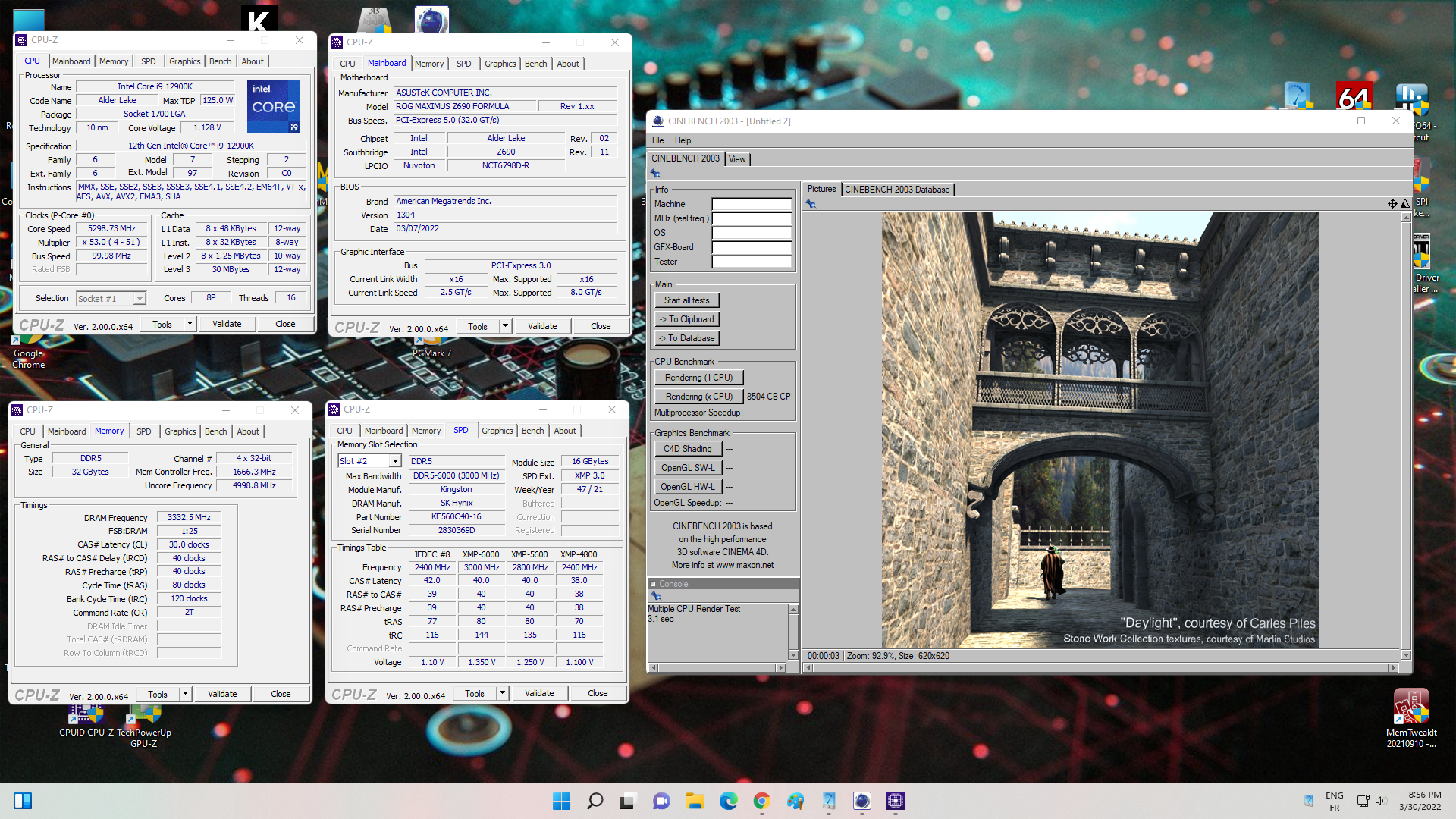This screenshot has width=1456, height=819.
Task: Open the Socket #1 selection dropdown
Action: coord(140,299)
